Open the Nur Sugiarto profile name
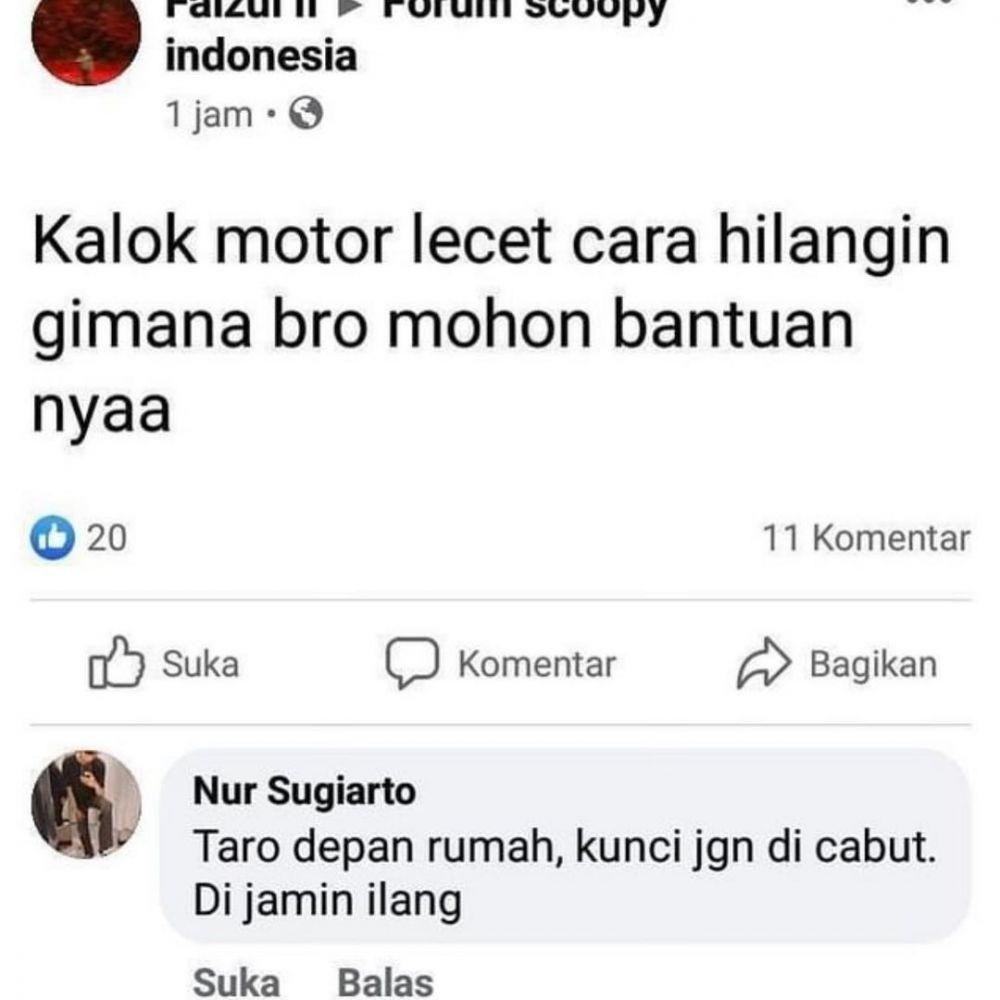Screen dimensions: 1000x1000 304,791
